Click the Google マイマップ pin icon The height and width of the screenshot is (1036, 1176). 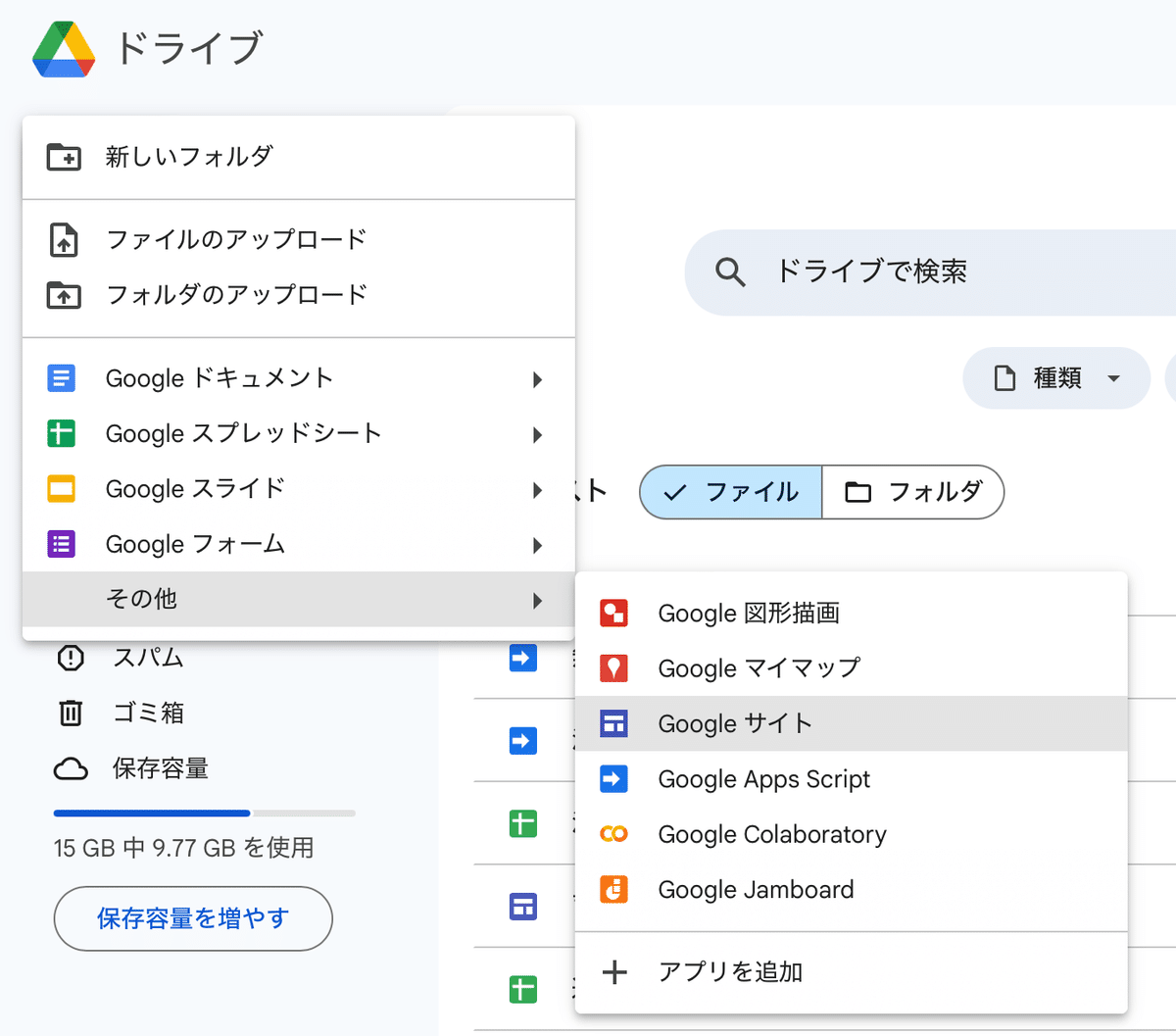[613, 668]
